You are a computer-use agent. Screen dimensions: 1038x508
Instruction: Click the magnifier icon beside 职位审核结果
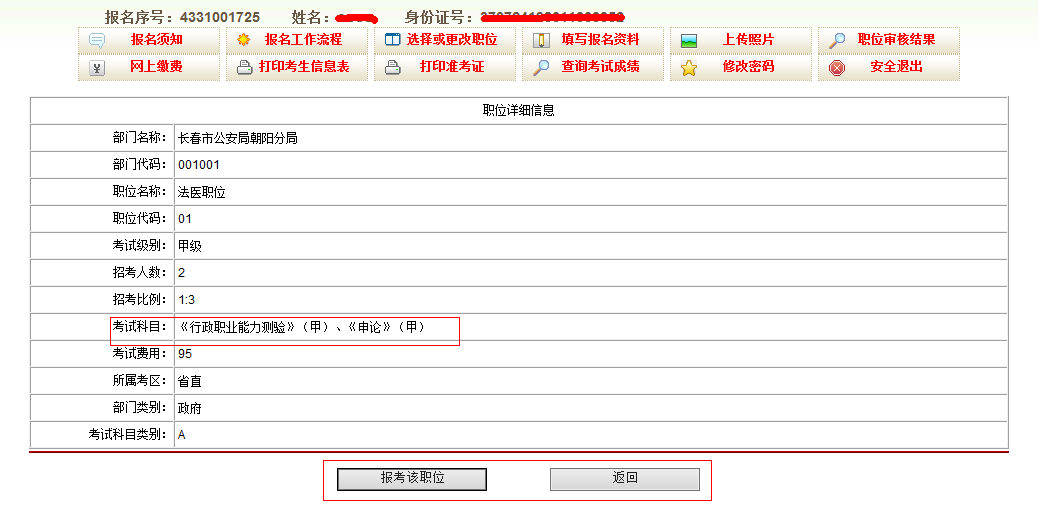tap(837, 41)
